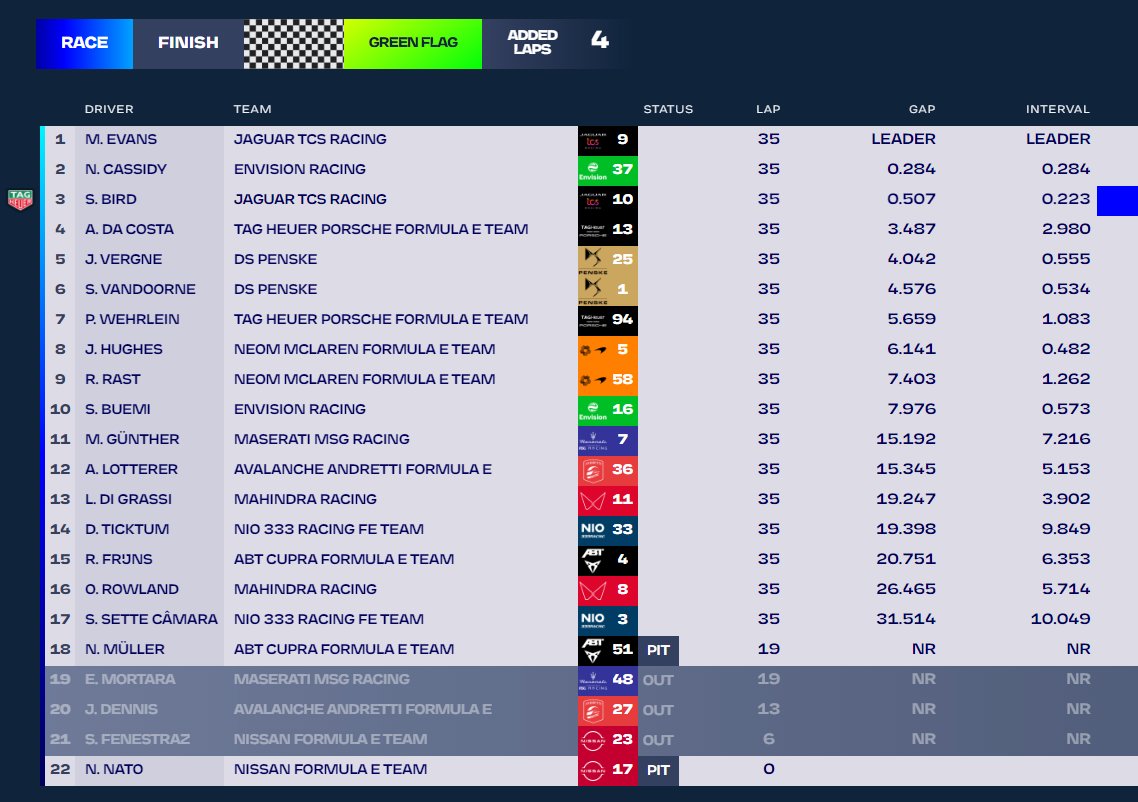Viewport: 1138px width, 802px height.
Task: Click ABT Cupra car number 51 badge
Action: 607,650
